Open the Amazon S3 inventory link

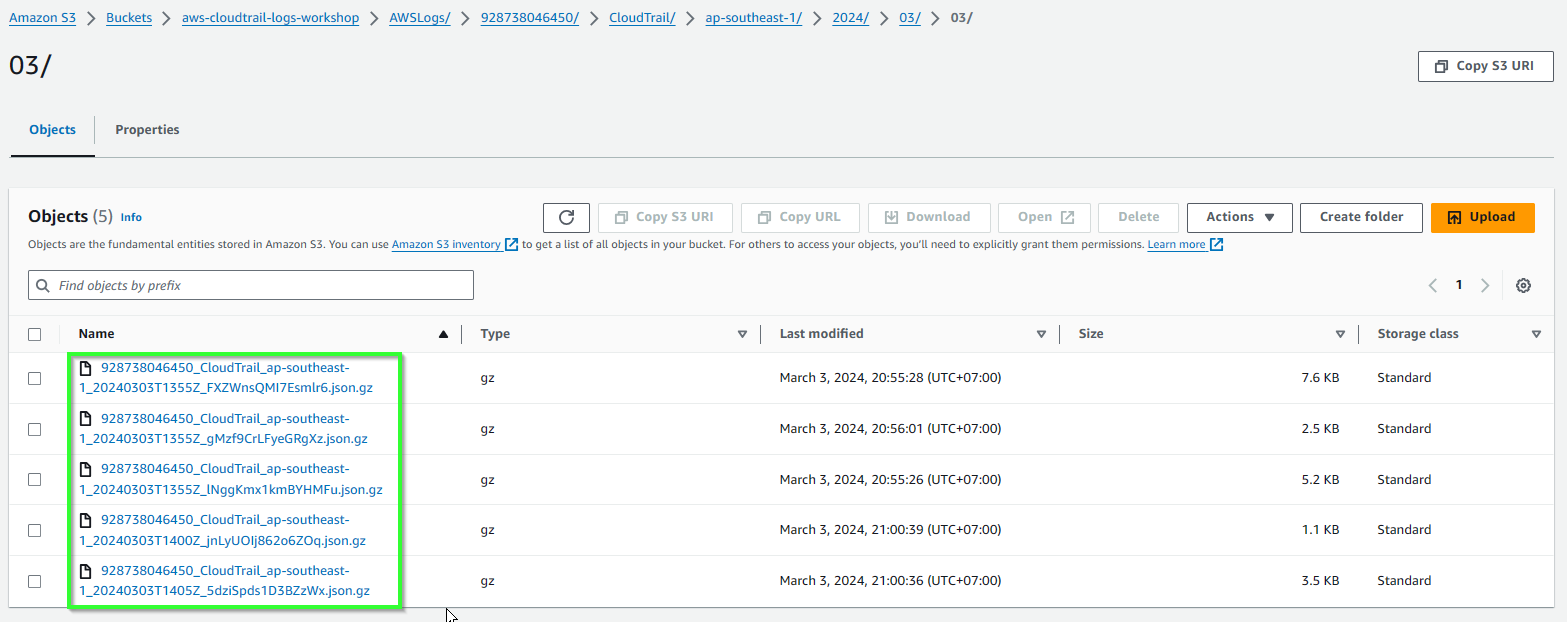[446, 244]
